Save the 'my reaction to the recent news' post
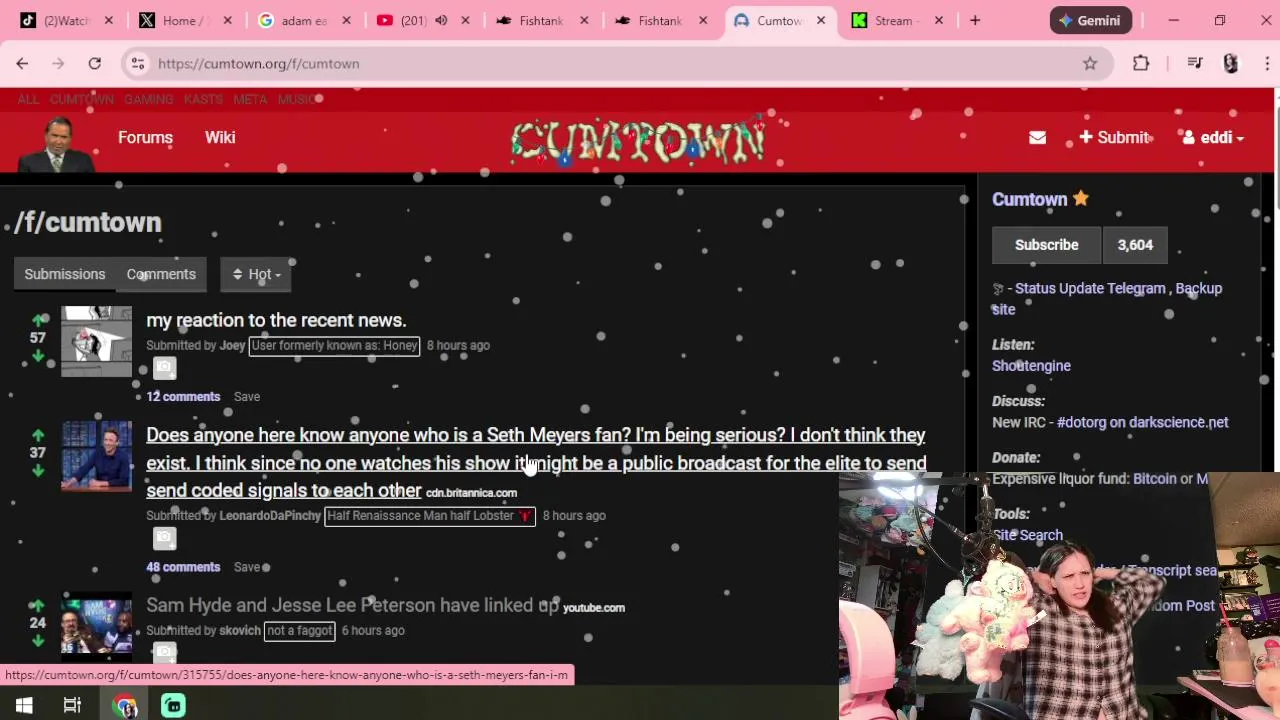Screen dimensions: 1280x720 tap(247, 397)
